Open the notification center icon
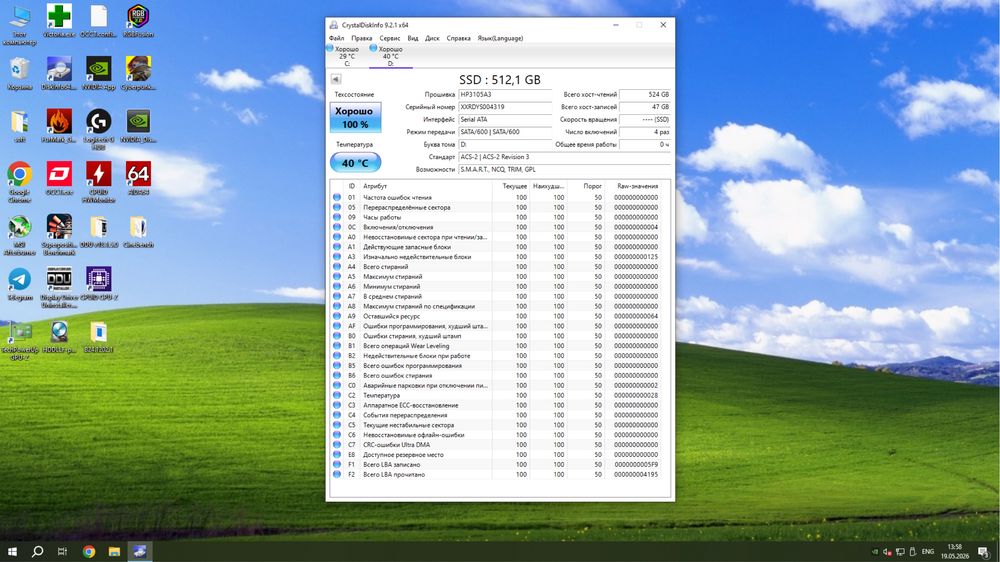Viewport: 1000px width, 562px height. tap(983, 552)
